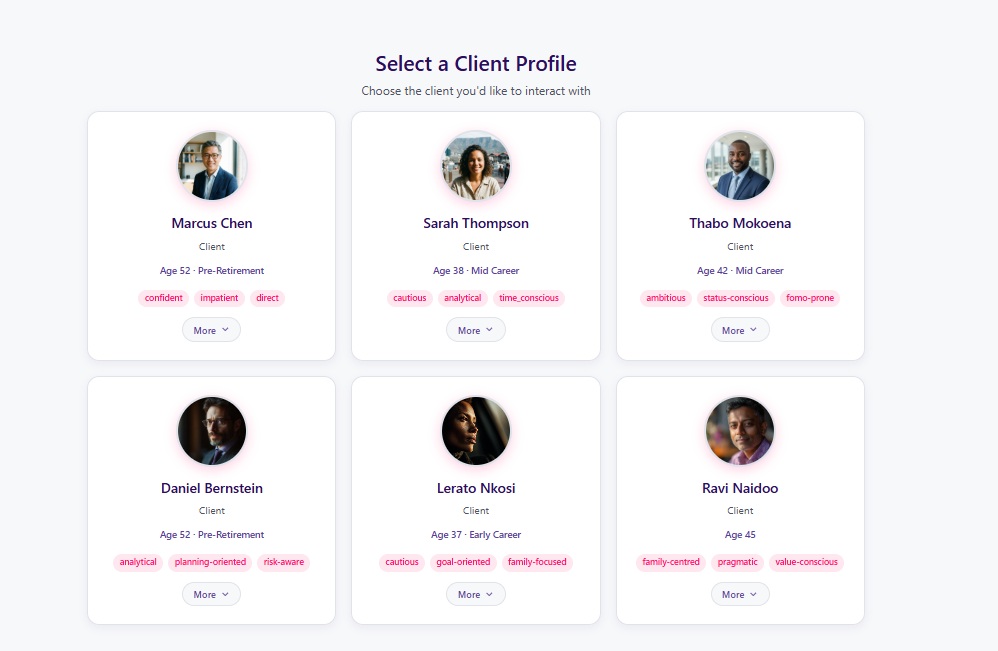
Task: Select the 'family-focused' tag on Lerato Nkosi
Action: coord(539,561)
